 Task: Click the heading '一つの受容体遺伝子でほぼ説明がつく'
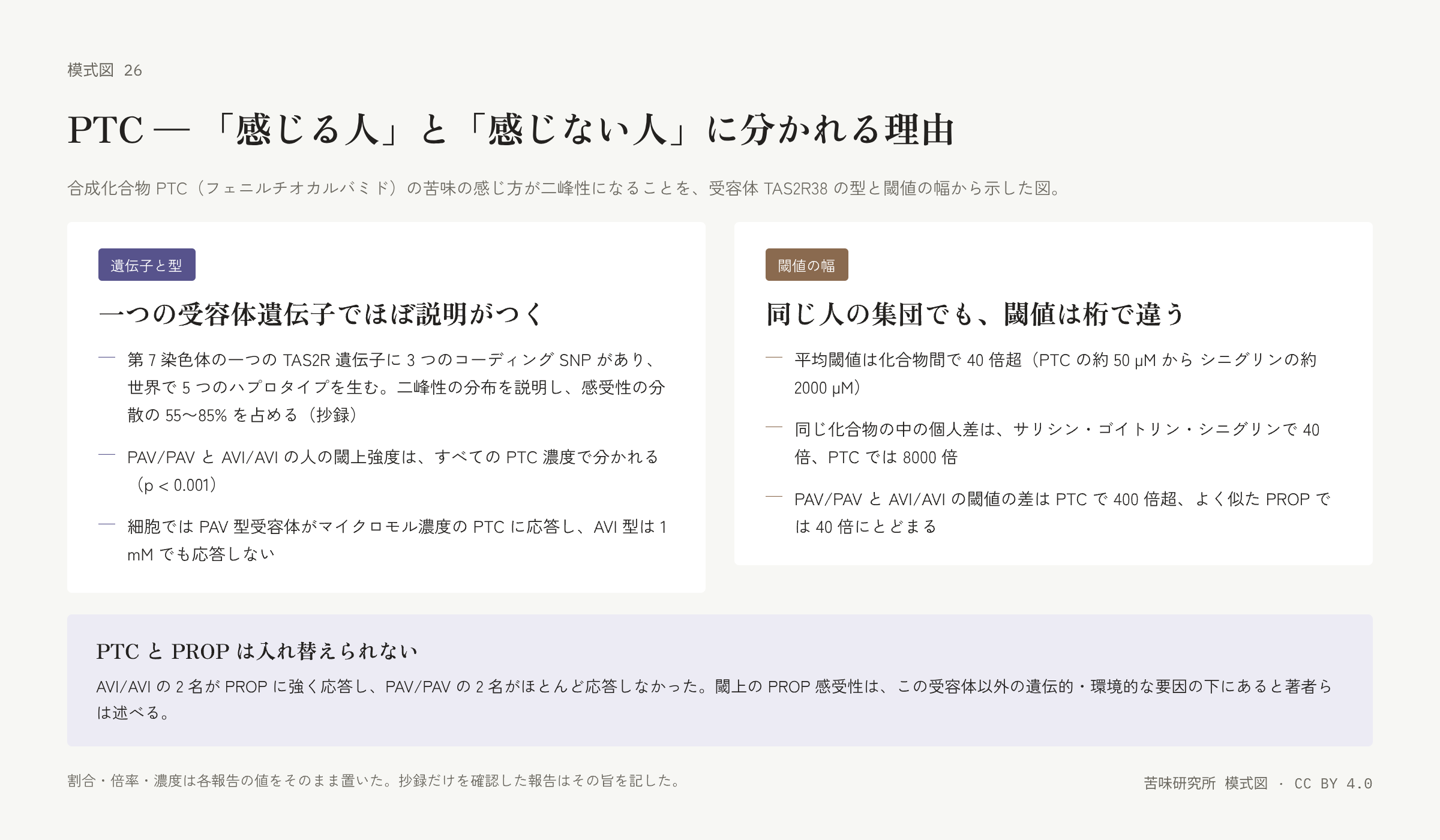coord(321,314)
